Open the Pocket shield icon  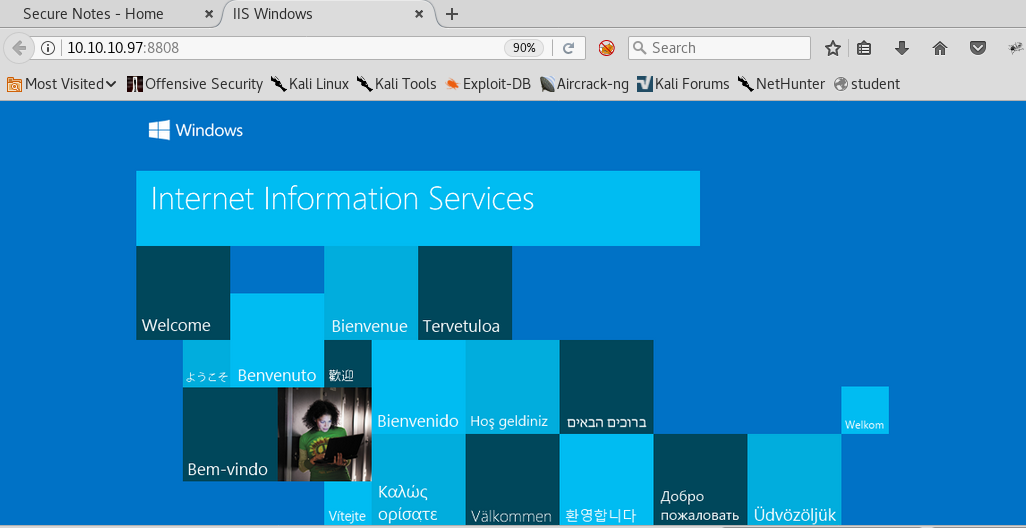pos(978,48)
